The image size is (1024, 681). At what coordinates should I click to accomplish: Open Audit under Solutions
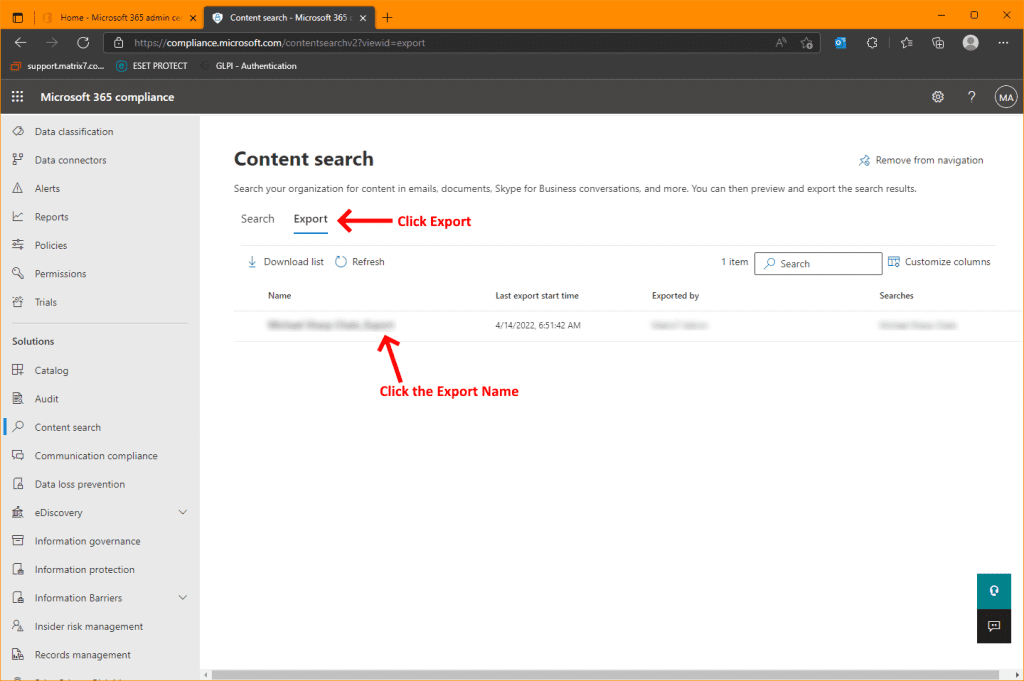pos(46,399)
